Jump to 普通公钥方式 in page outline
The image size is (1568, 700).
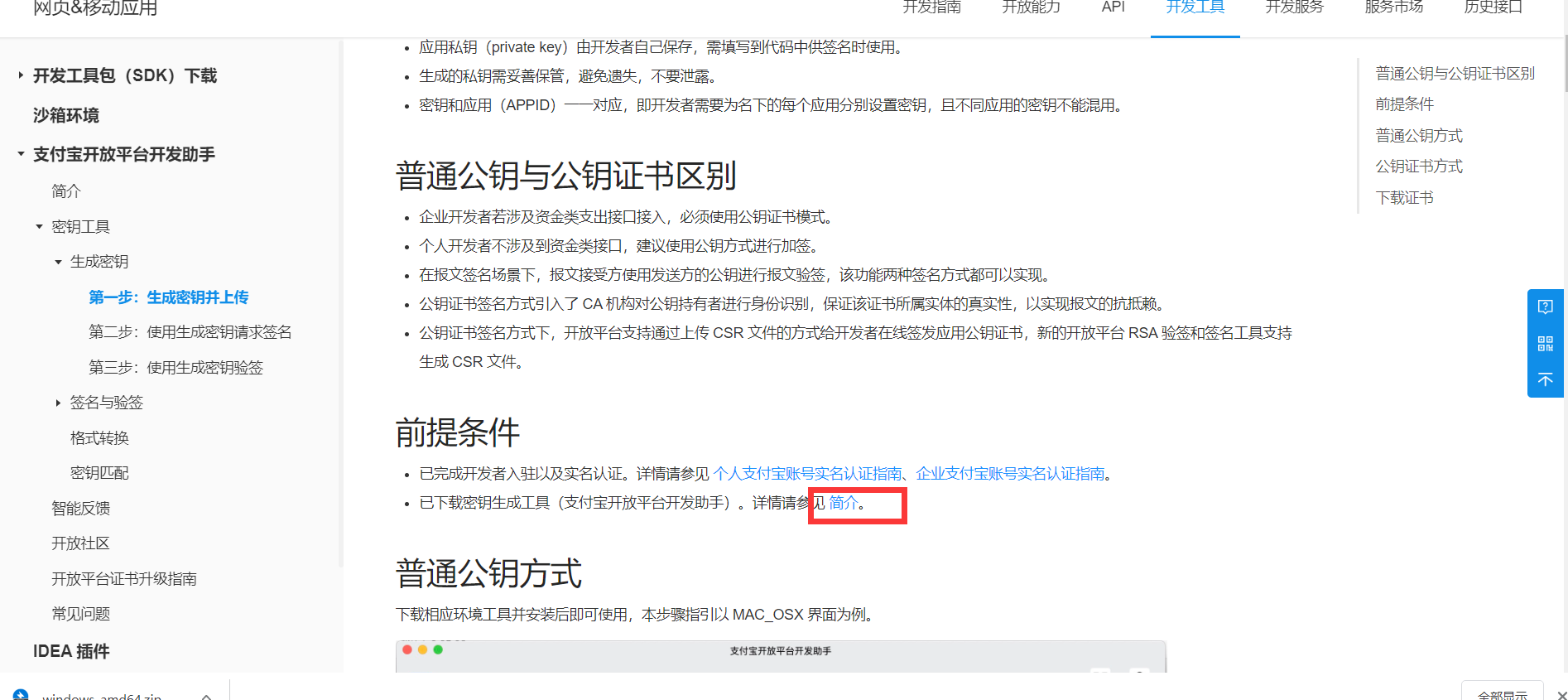point(1419,136)
